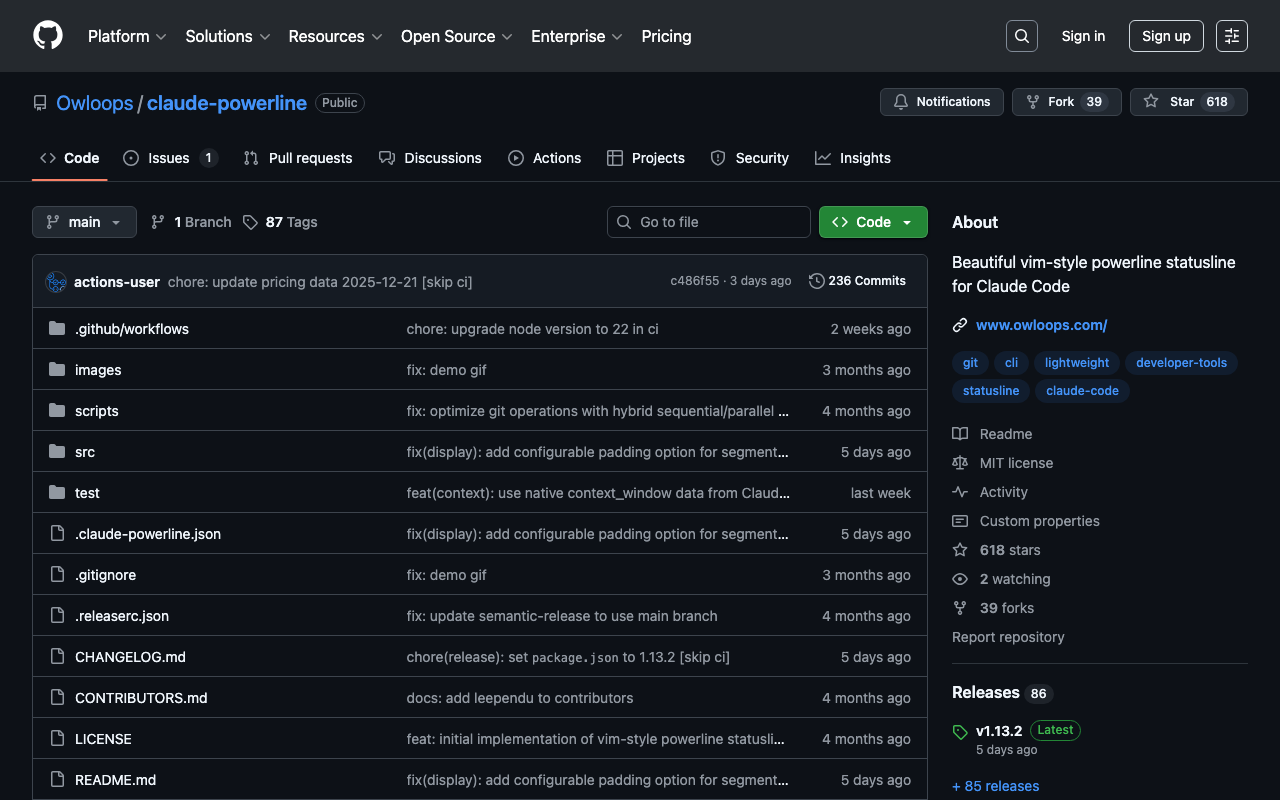Click the appearance settings sliders icon

[1231, 36]
